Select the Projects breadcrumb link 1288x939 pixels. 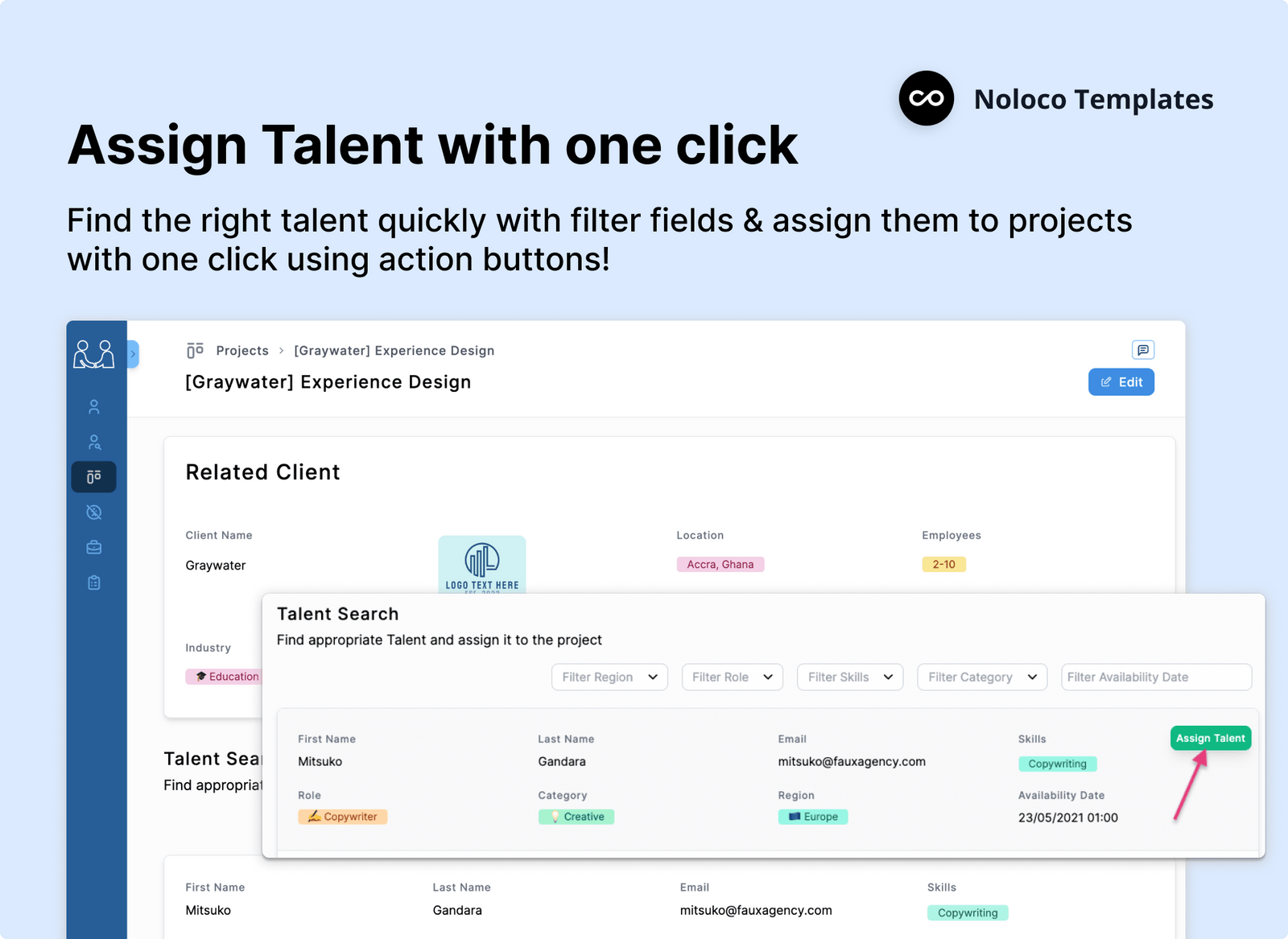pyautogui.click(x=242, y=350)
